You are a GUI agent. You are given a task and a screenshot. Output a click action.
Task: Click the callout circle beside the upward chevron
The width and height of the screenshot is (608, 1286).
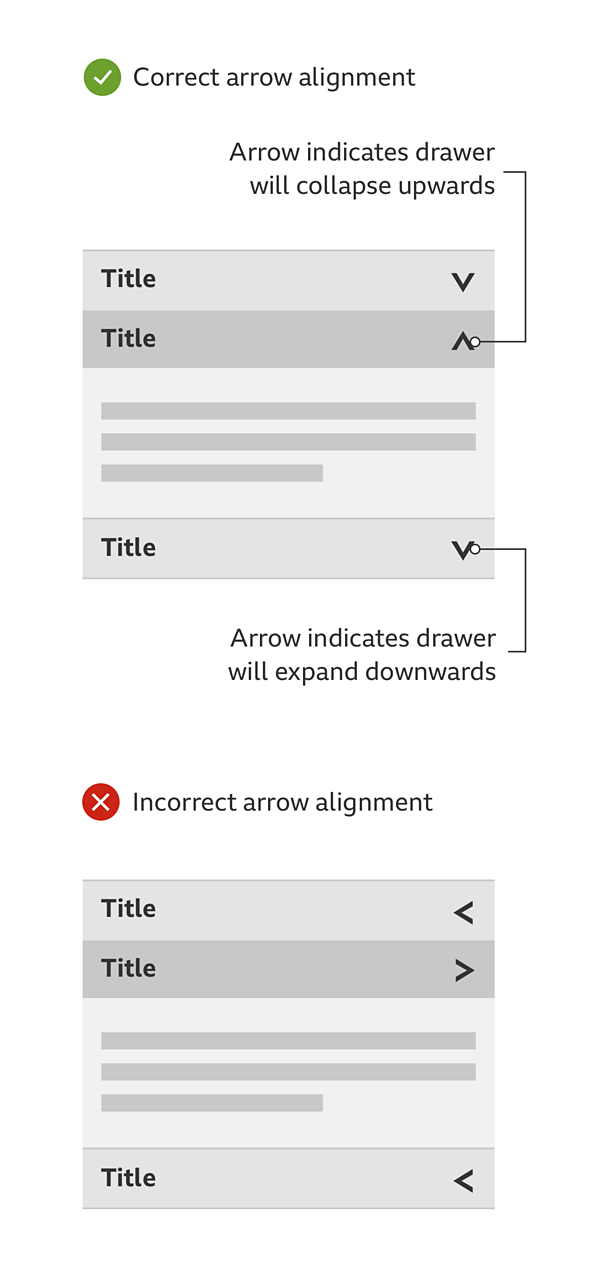coord(475,342)
